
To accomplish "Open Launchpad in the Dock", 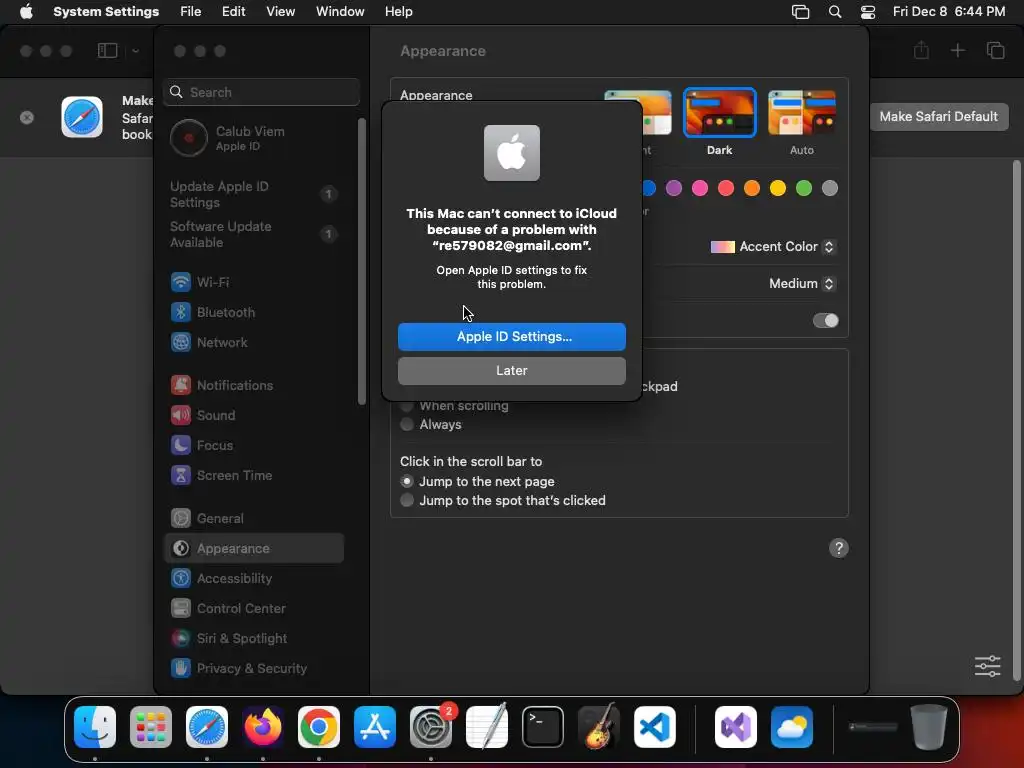I will (151, 727).
